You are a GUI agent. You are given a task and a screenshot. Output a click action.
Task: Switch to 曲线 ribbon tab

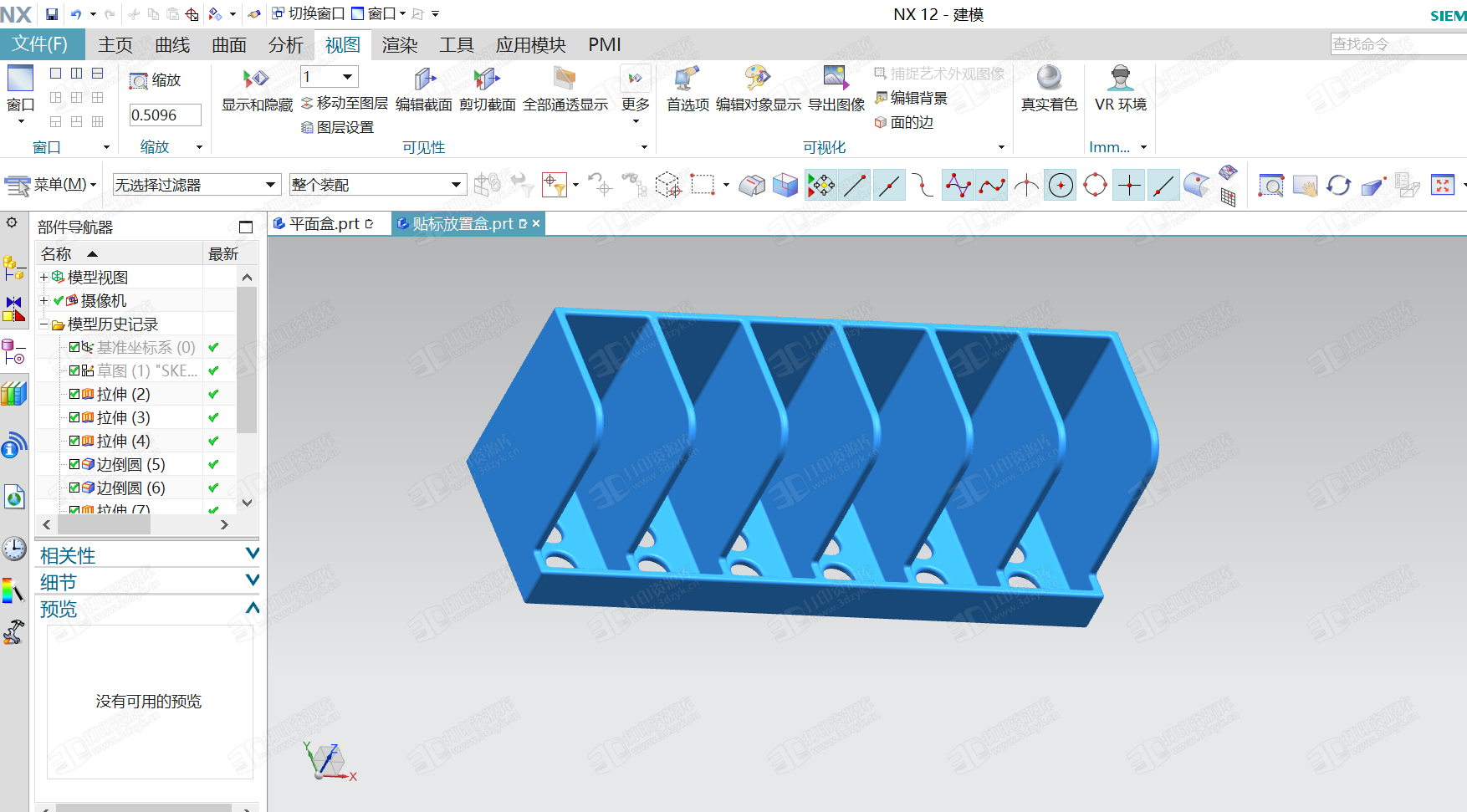tap(172, 45)
